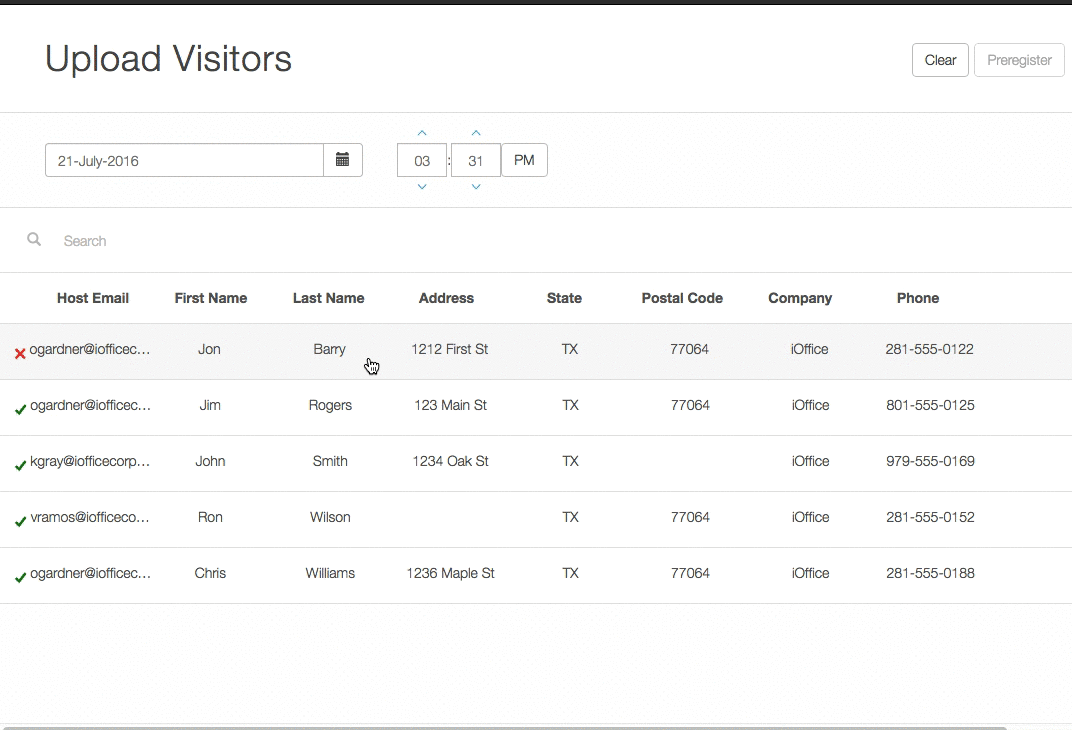Toggle PM to switch to AM
The height and width of the screenshot is (730, 1072).
524,160
